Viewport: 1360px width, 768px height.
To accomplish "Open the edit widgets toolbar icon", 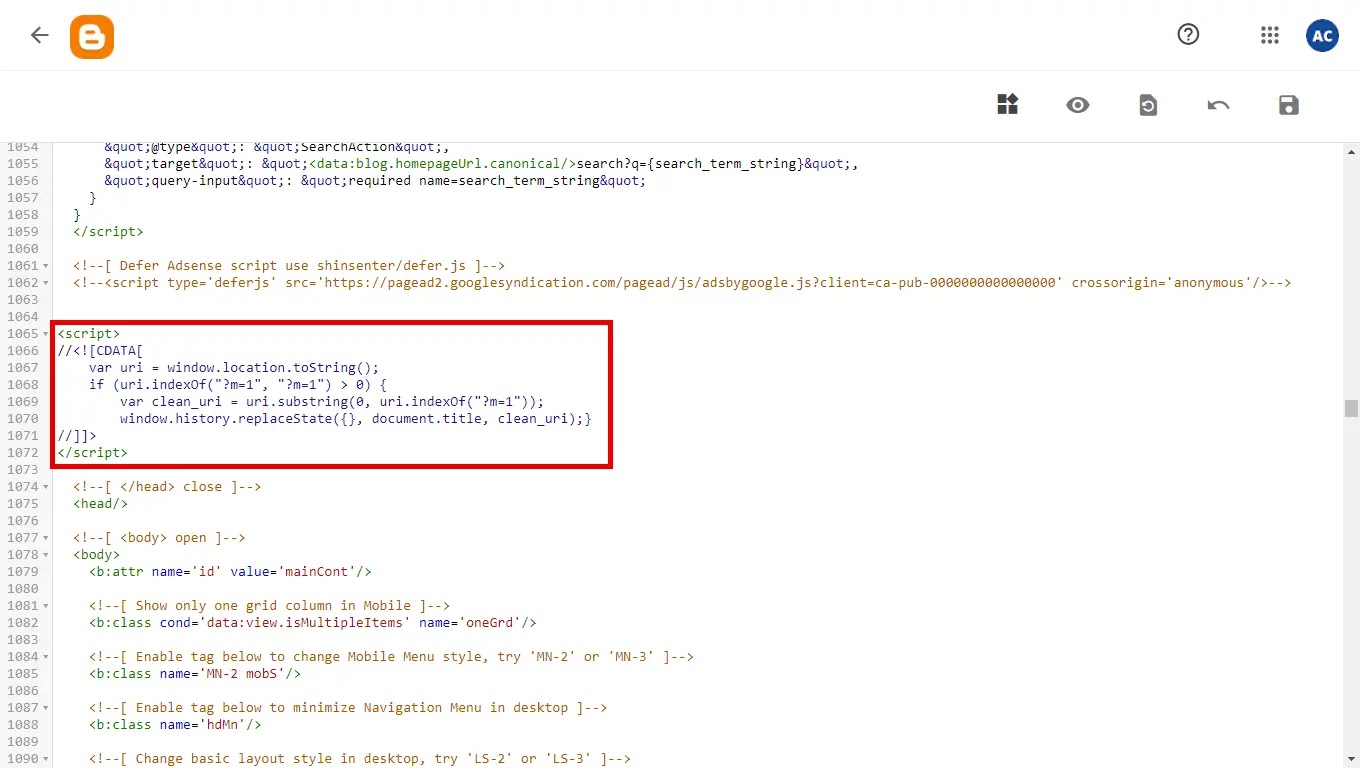I will (1007, 104).
